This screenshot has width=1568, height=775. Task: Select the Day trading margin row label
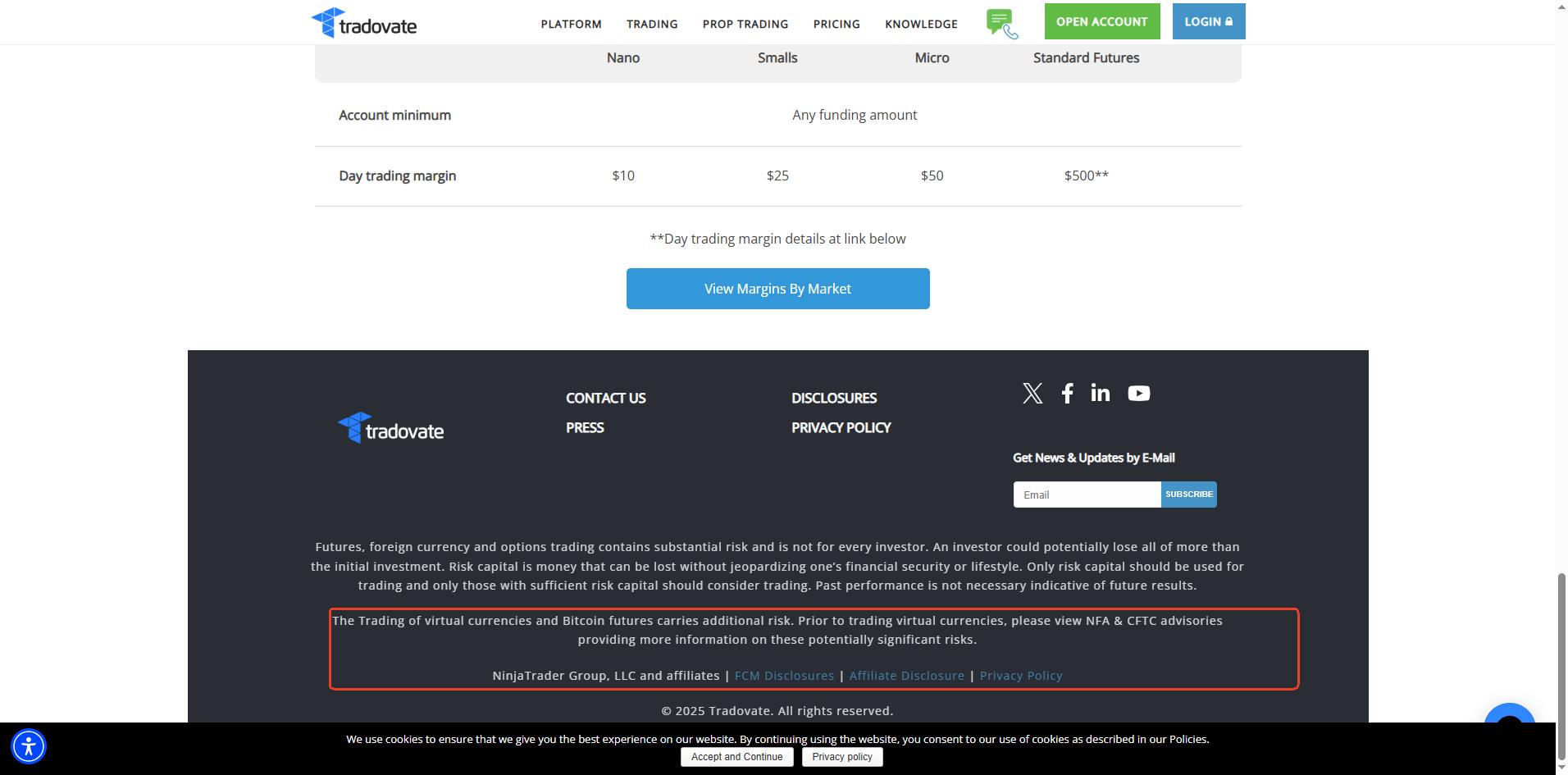398,176
